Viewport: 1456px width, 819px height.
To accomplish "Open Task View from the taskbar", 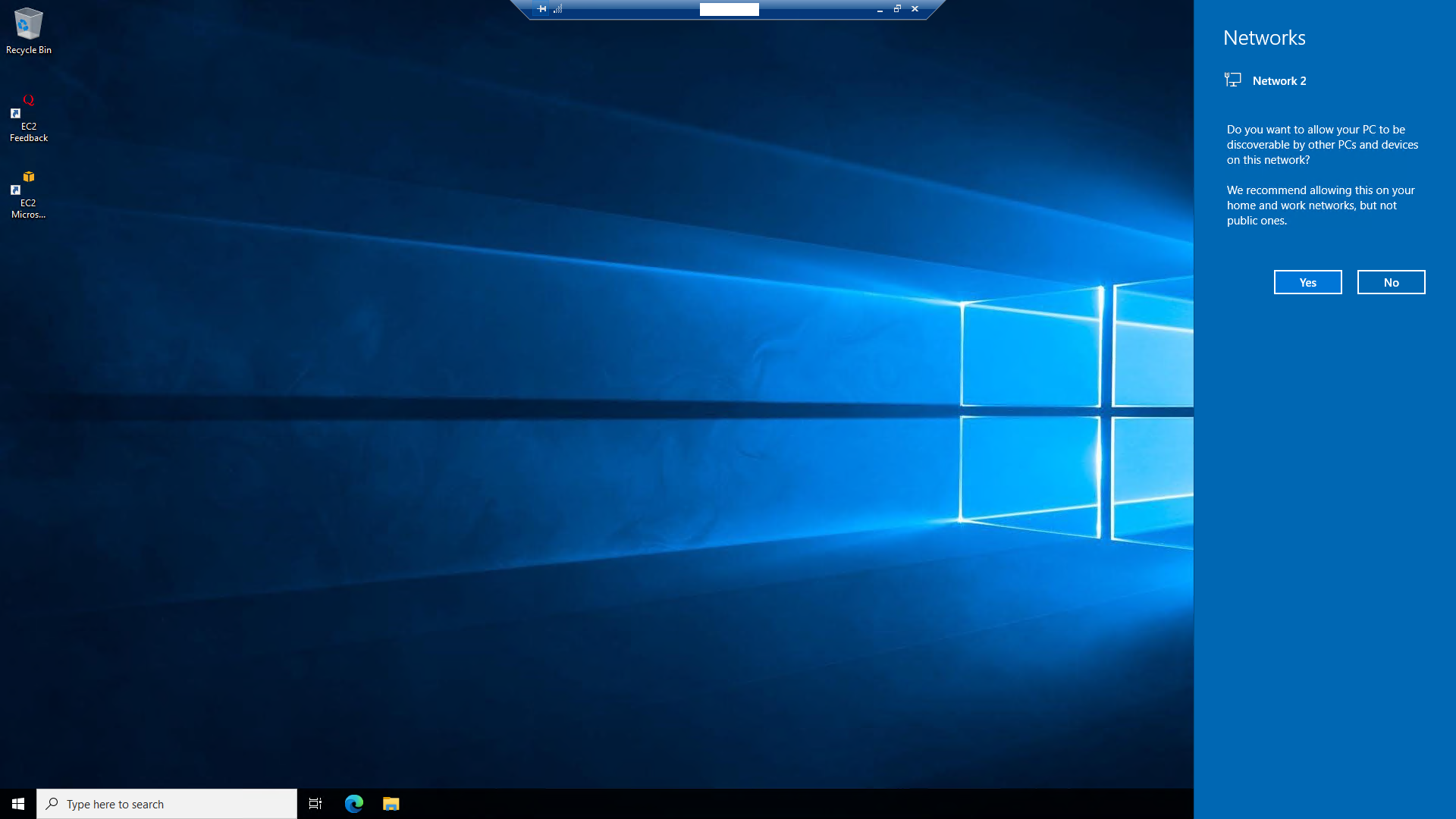I will (x=315, y=804).
